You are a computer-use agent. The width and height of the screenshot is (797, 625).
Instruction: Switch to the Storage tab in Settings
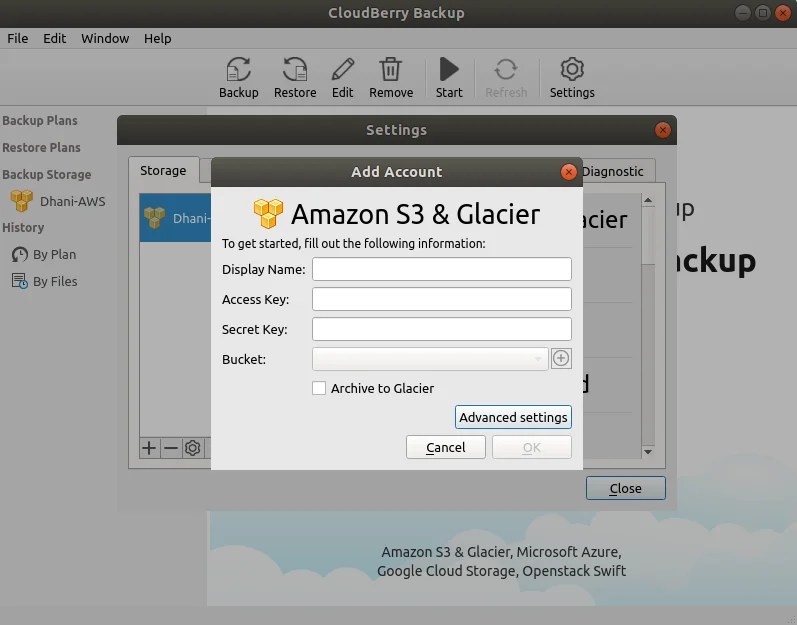(163, 171)
